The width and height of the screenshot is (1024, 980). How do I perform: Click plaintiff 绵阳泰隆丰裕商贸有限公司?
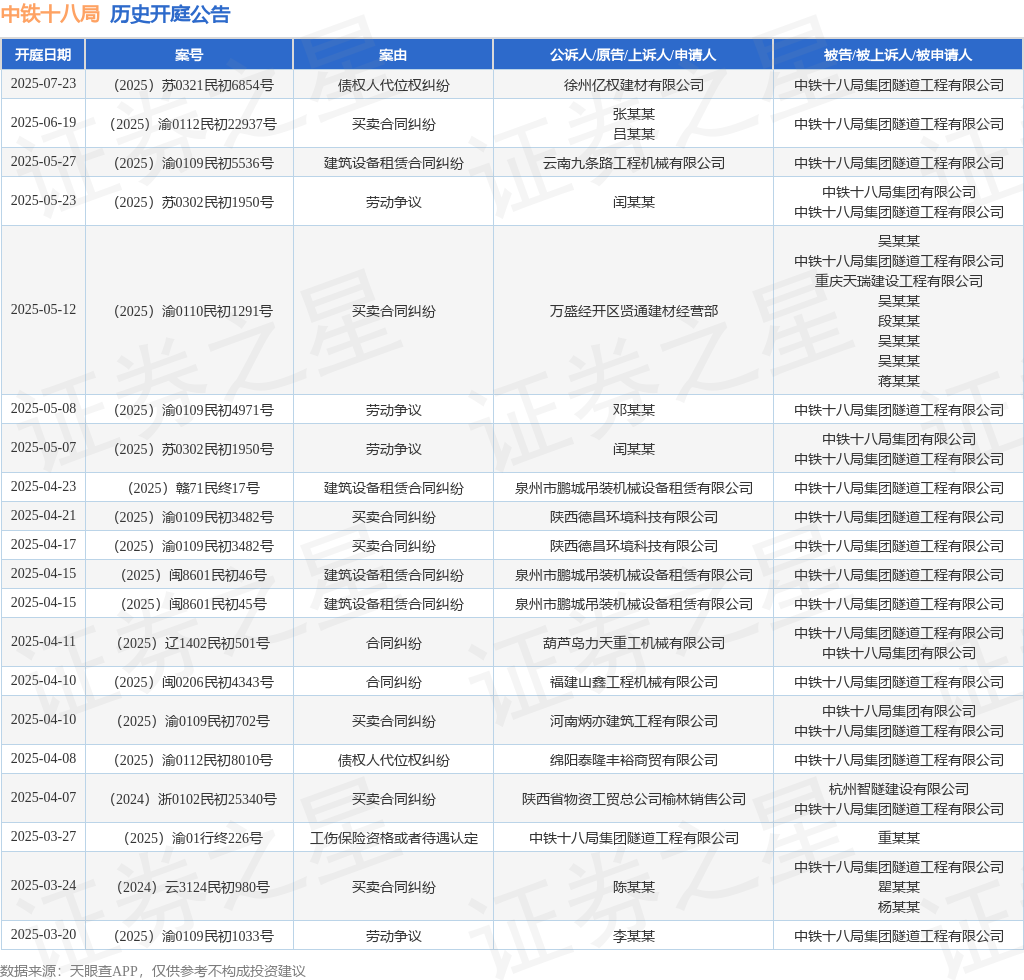(633, 760)
